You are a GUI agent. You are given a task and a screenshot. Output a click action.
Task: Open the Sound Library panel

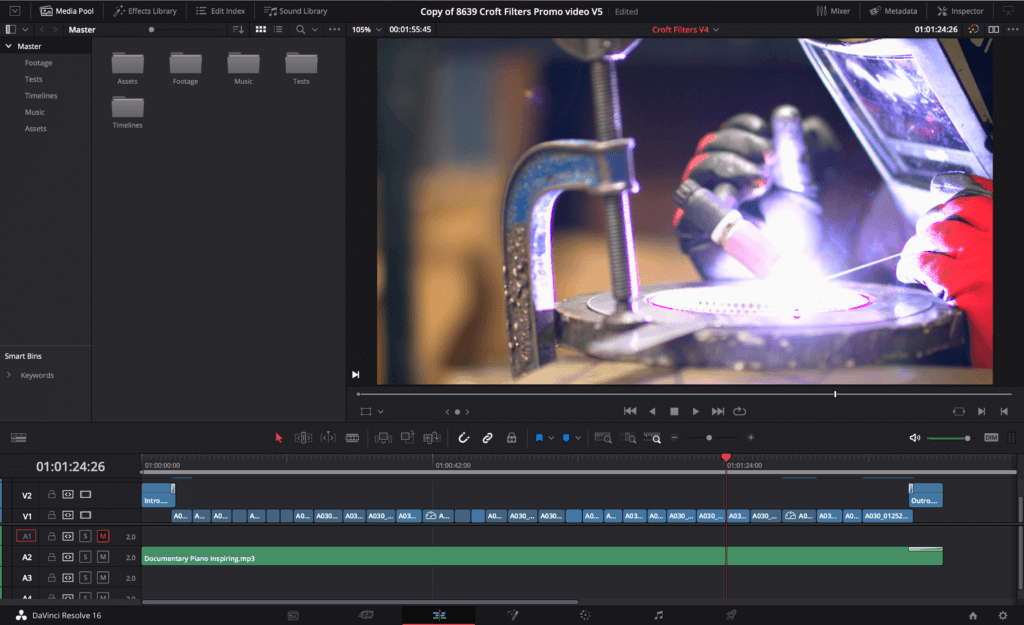(x=295, y=11)
